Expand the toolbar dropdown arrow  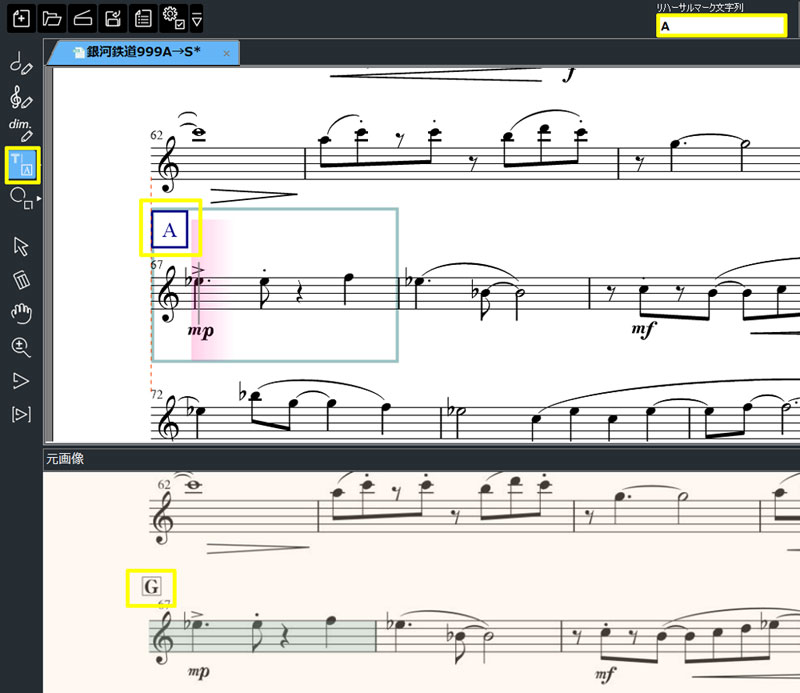pos(196,19)
